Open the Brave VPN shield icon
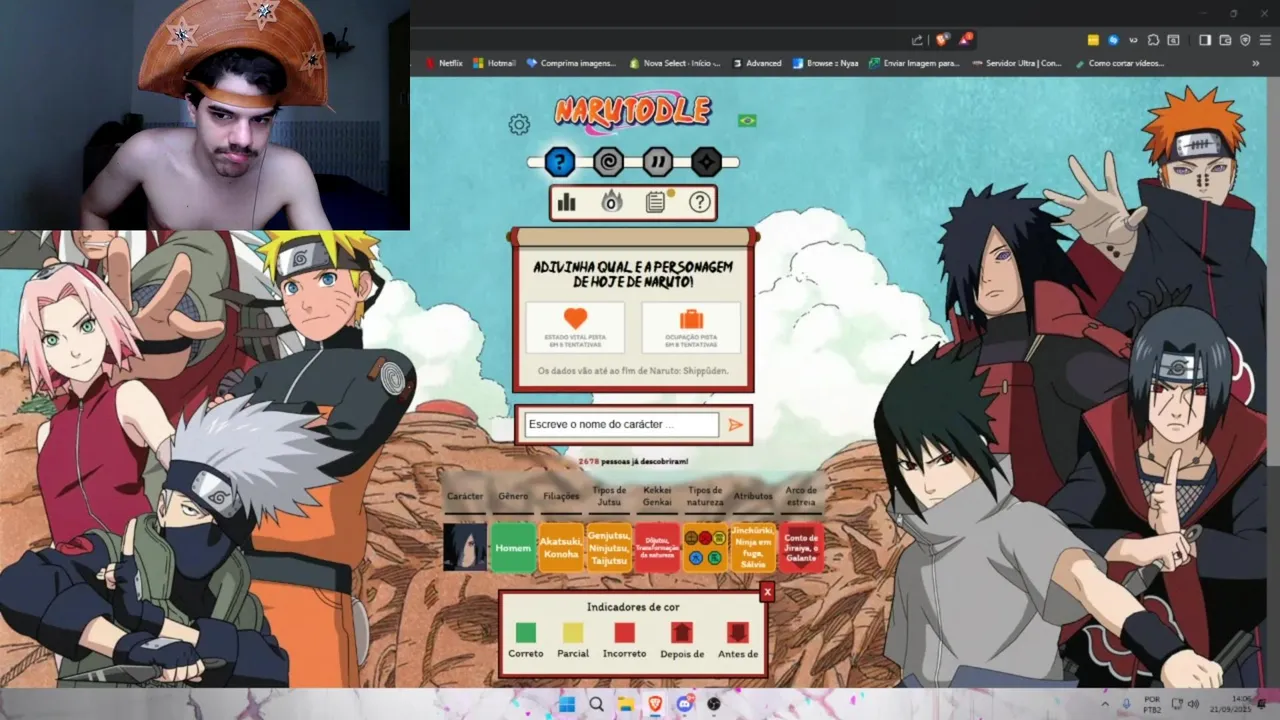The image size is (1280, 720). click(x=1245, y=40)
